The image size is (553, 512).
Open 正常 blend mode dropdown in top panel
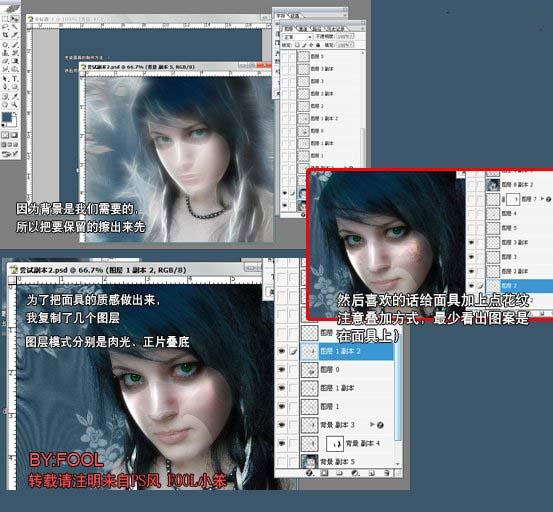(297, 36)
